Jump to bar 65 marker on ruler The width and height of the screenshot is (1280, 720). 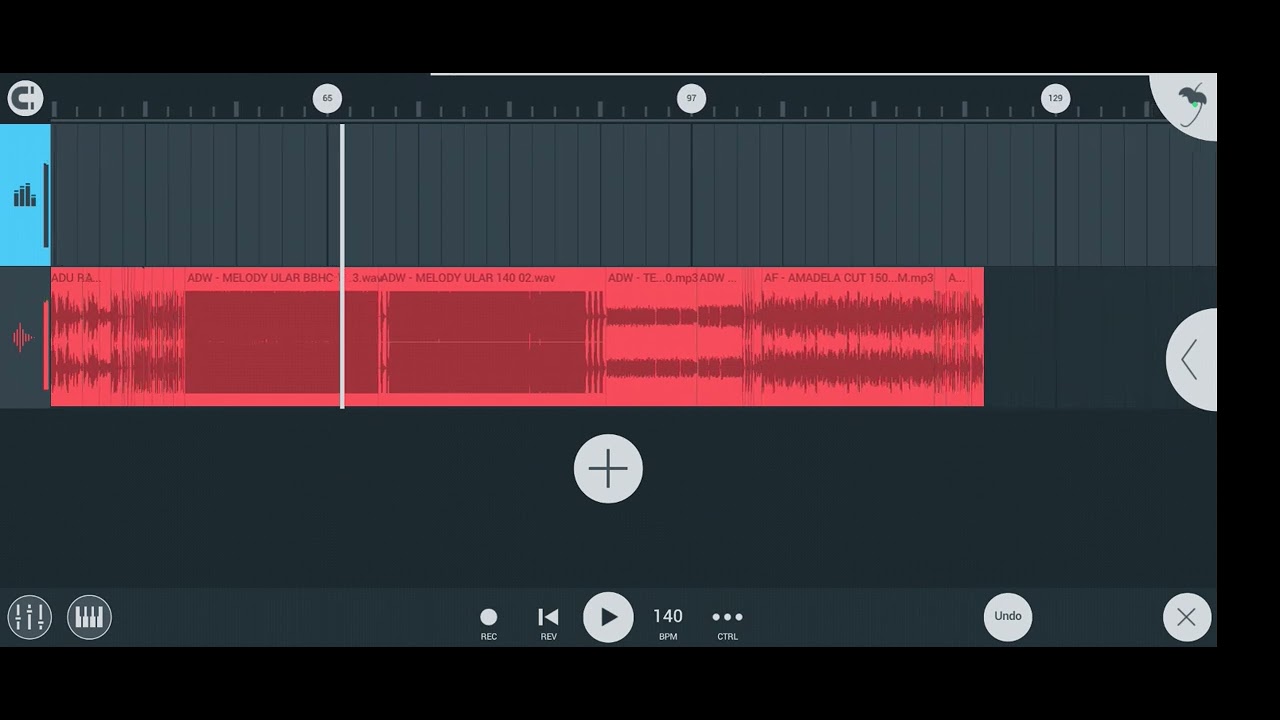(327, 98)
